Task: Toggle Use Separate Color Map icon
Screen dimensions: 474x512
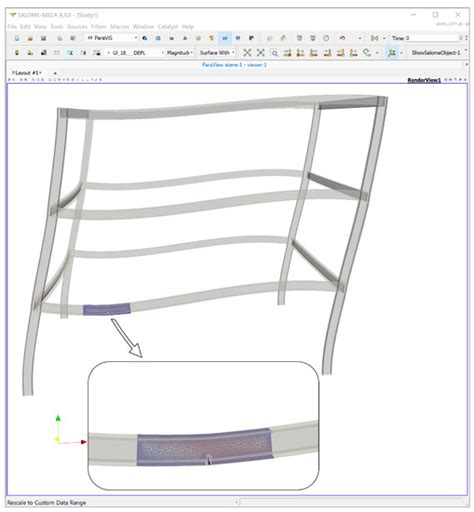Action: point(44,53)
